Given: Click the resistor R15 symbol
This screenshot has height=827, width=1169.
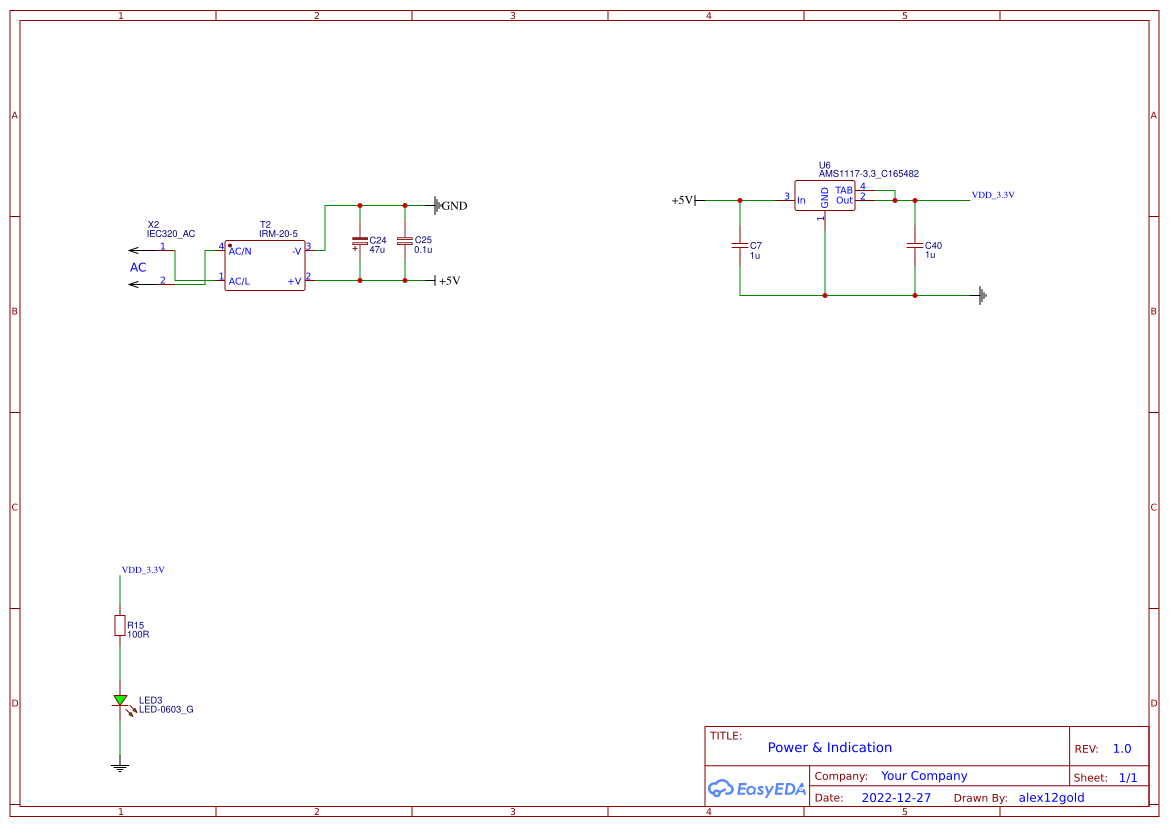Looking at the screenshot, I should (x=119, y=626).
